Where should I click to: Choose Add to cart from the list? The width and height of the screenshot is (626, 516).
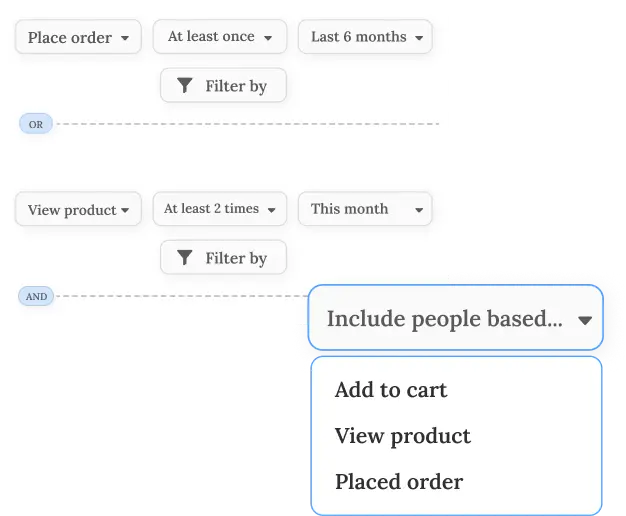[391, 390]
